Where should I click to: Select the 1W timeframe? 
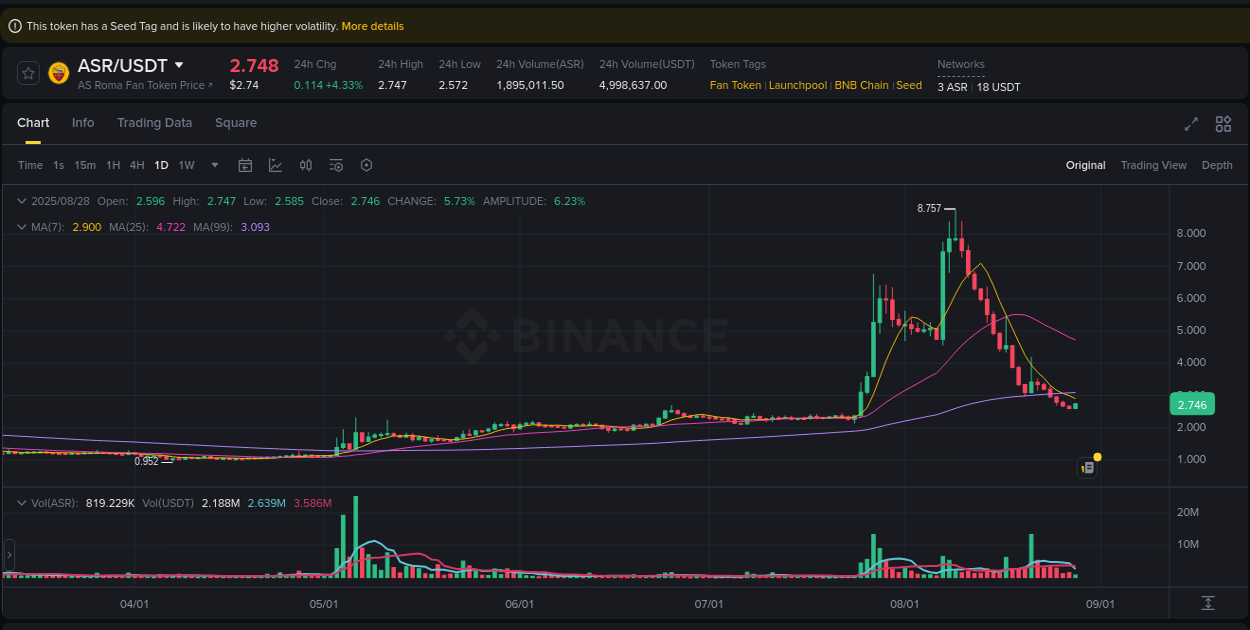186,165
